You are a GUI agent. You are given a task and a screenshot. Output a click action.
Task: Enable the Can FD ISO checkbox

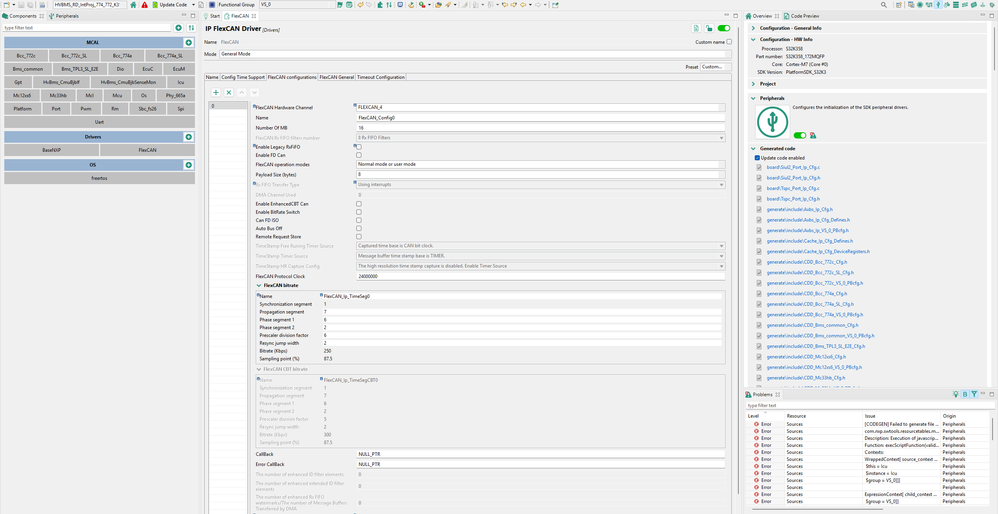point(359,220)
